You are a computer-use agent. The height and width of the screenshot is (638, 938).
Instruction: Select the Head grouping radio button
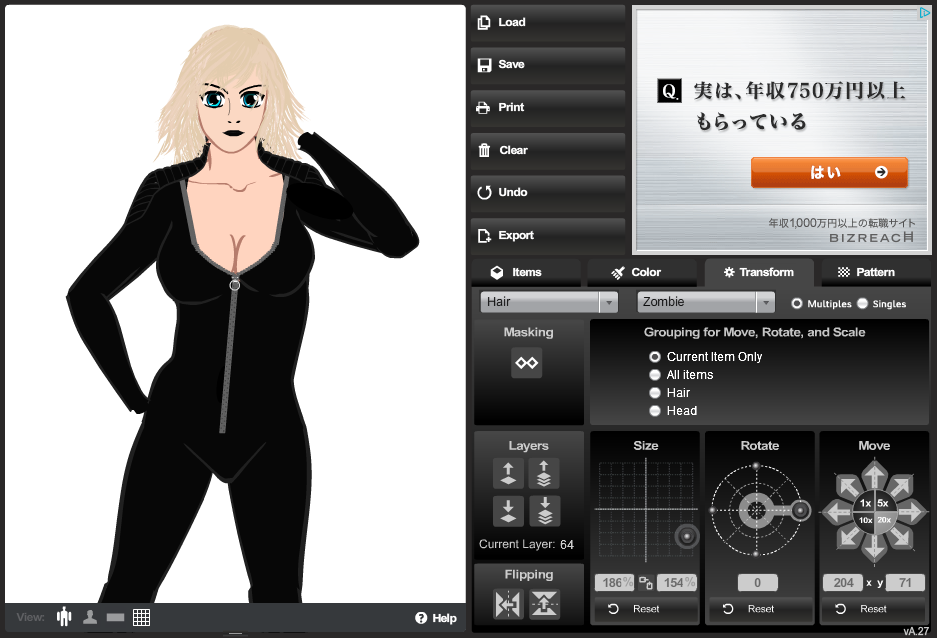[x=656, y=411]
